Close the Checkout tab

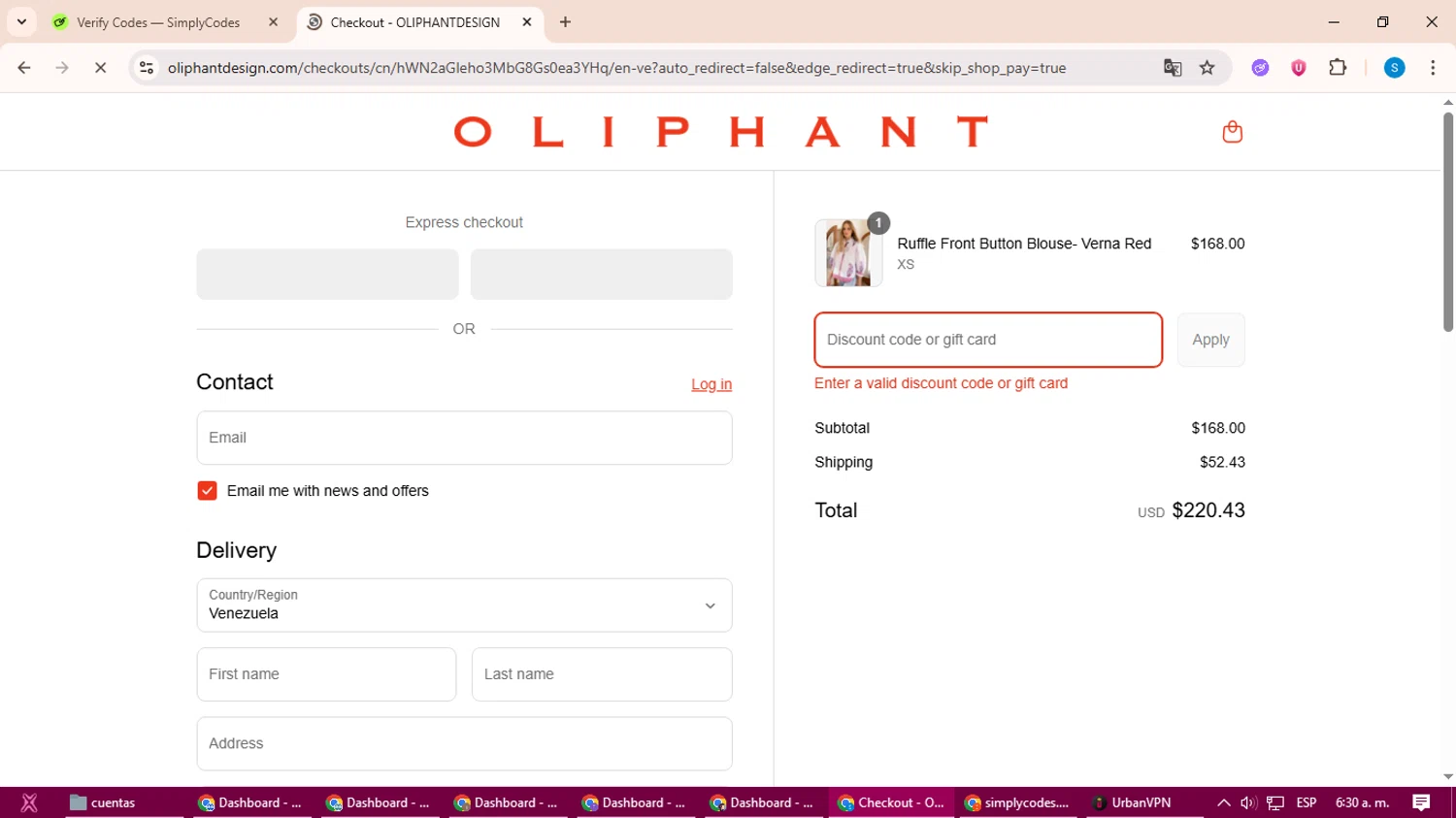coord(527,22)
